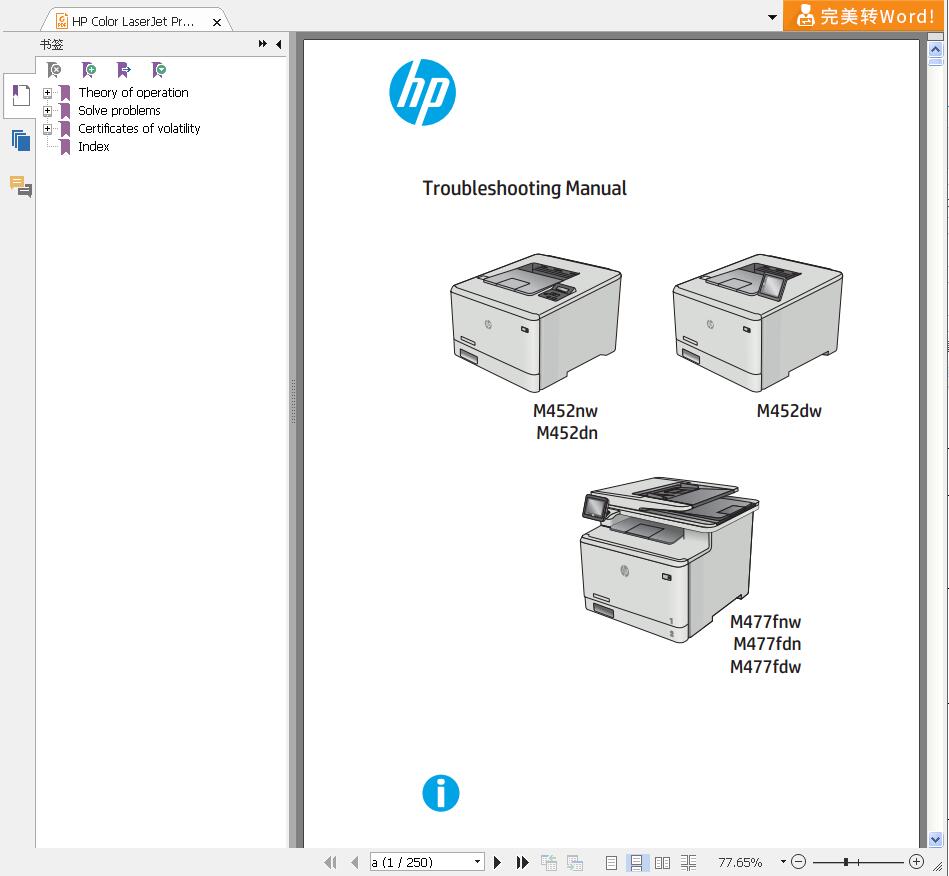Click the M477fdw model label

765,667
